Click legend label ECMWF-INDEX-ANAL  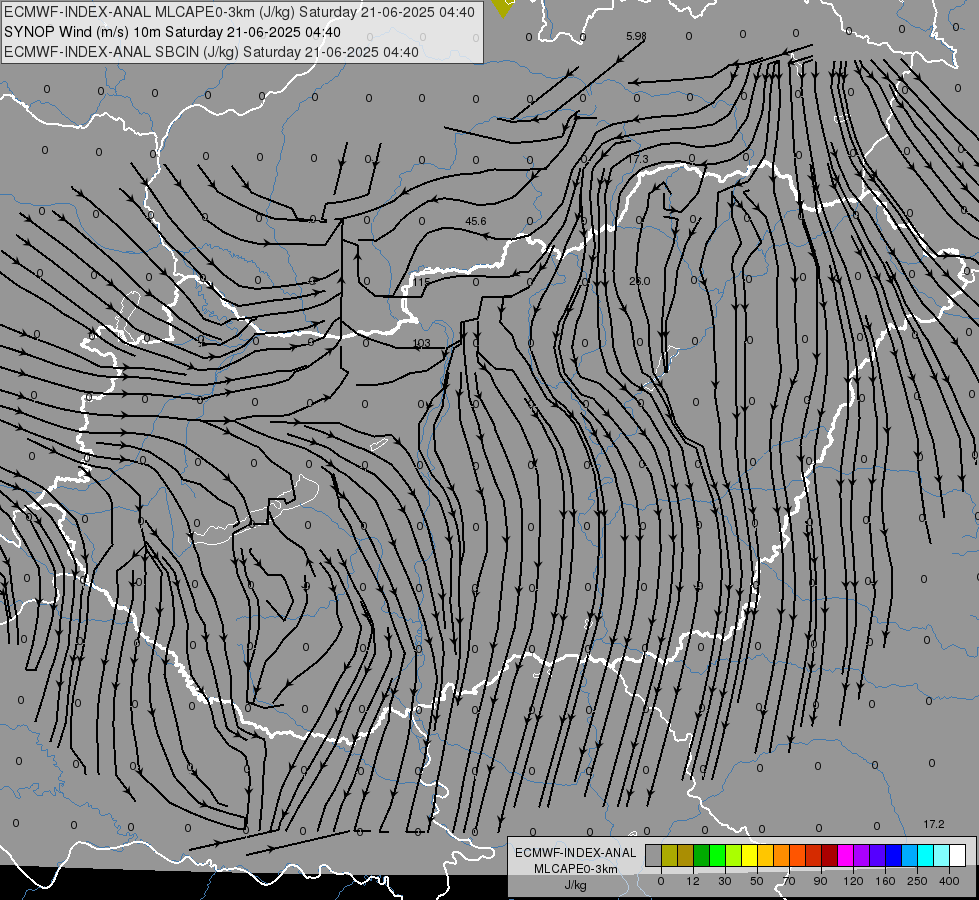(x=576, y=853)
